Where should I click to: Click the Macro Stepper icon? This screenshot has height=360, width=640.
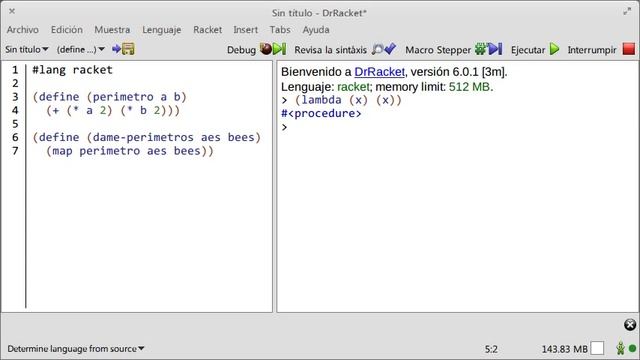click(x=488, y=49)
